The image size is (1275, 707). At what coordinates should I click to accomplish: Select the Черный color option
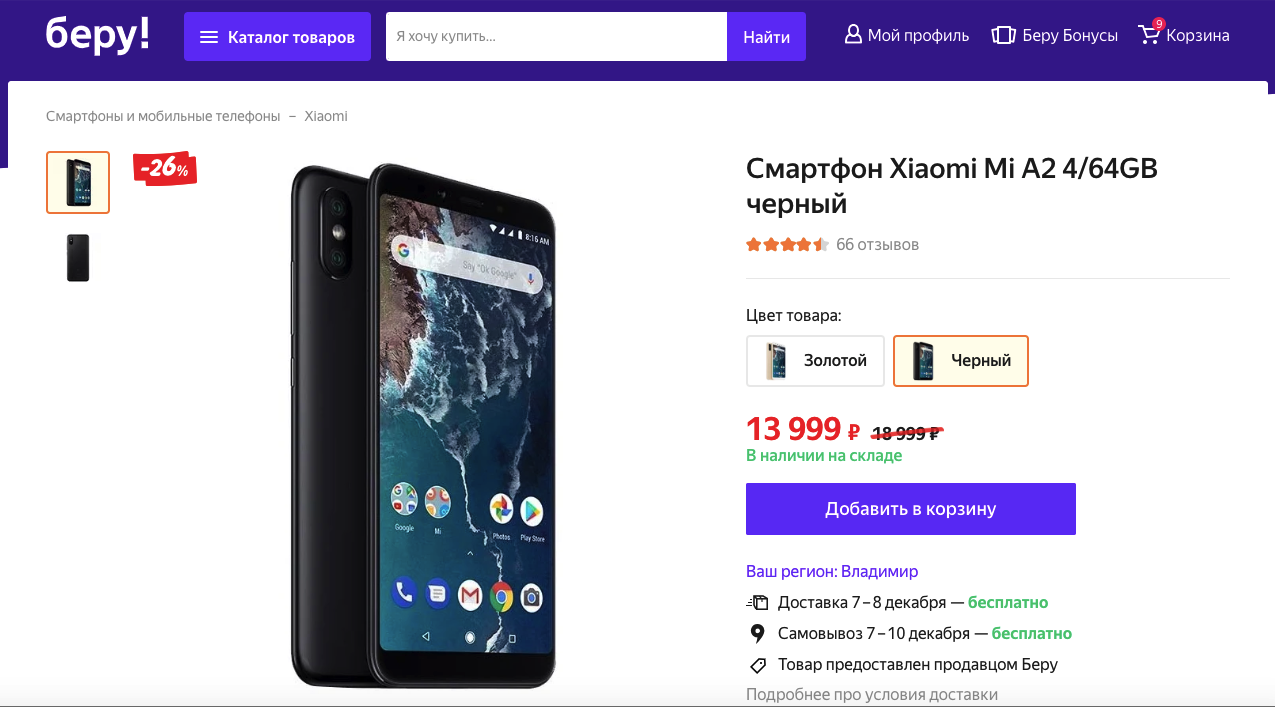tap(960, 361)
